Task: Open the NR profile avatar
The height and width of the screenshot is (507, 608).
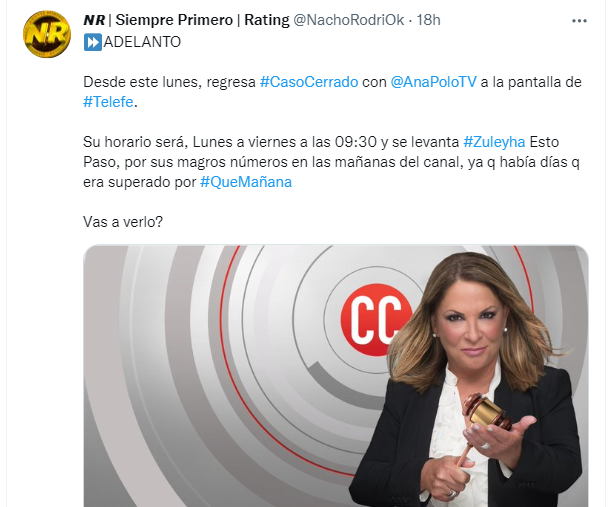Action: tap(47, 34)
